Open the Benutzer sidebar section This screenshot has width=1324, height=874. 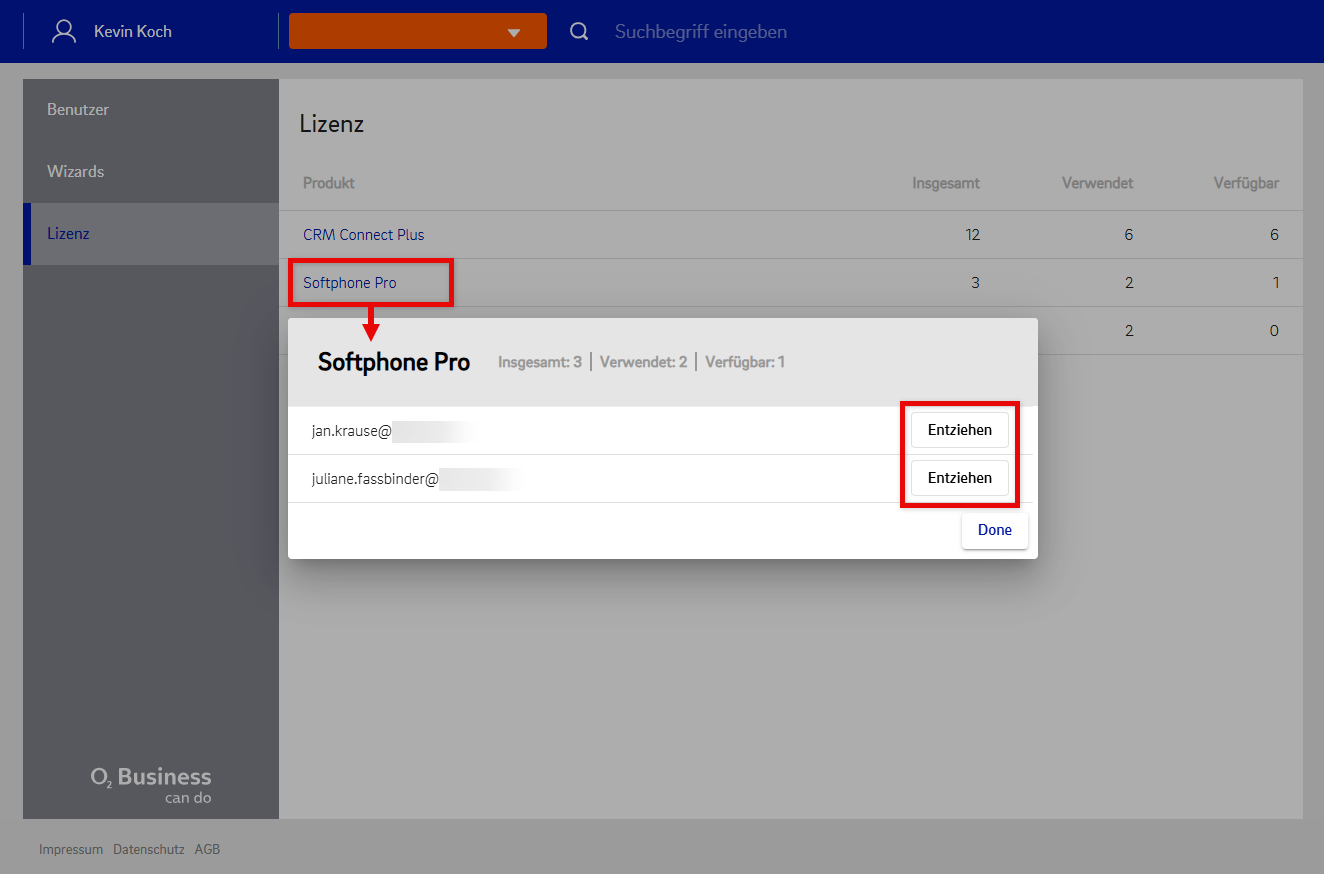point(78,109)
